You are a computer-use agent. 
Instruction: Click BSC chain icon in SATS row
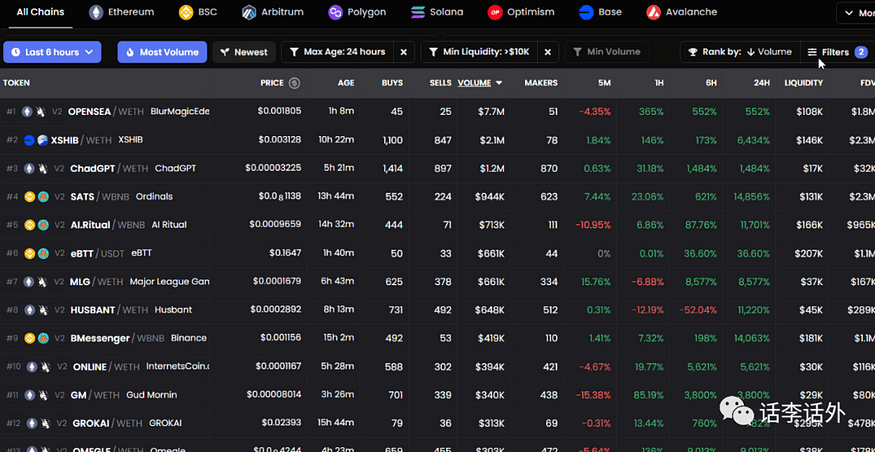tap(30, 196)
